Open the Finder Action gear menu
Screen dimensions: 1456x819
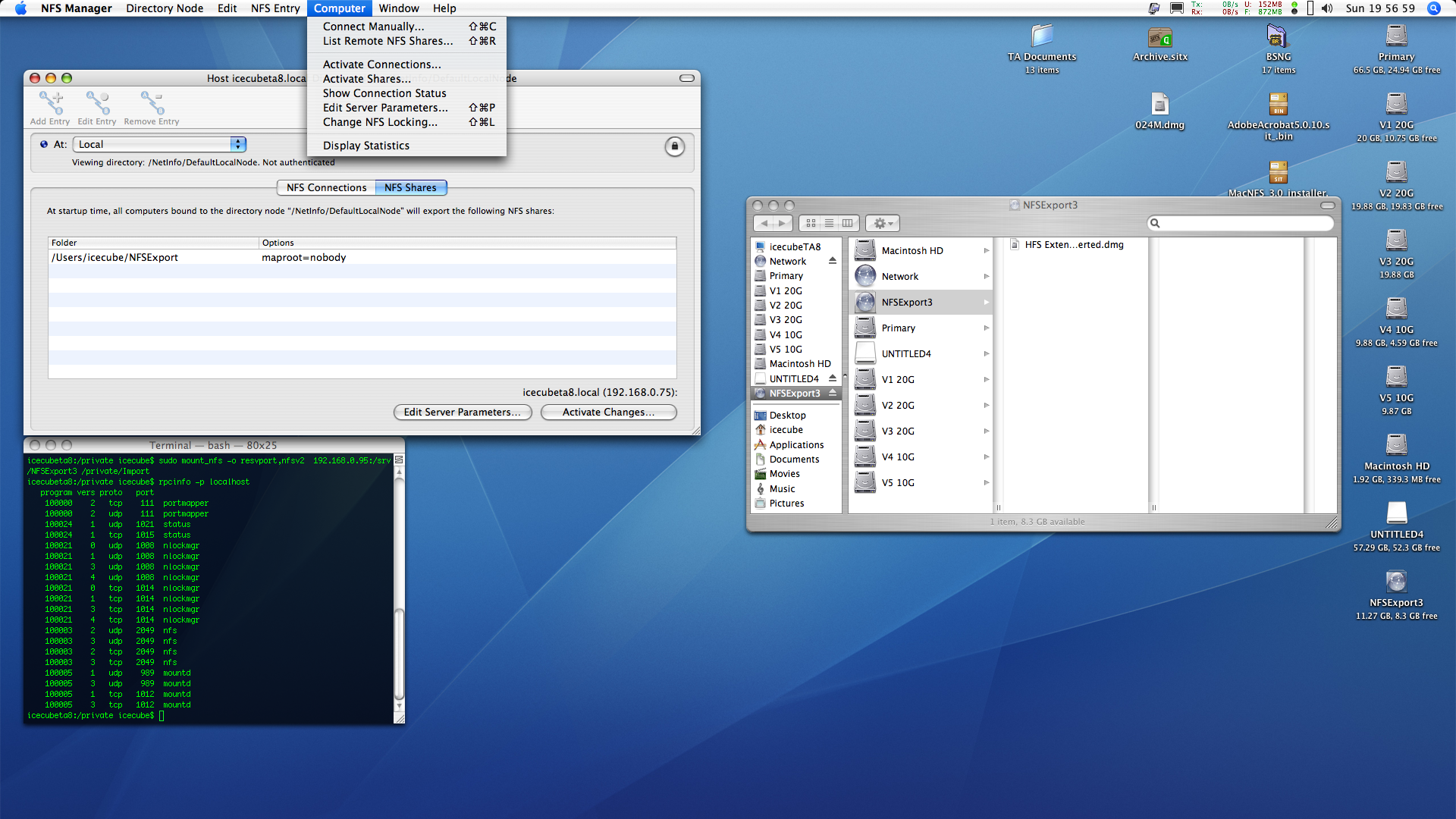(x=883, y=223)
